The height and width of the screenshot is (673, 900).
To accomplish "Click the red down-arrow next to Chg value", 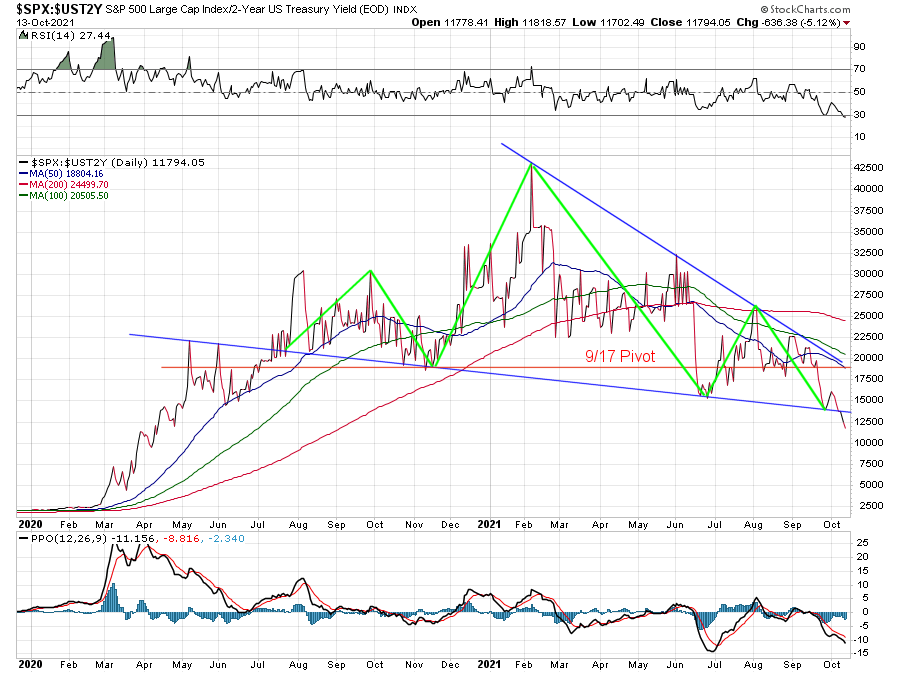I will (847, 23).
